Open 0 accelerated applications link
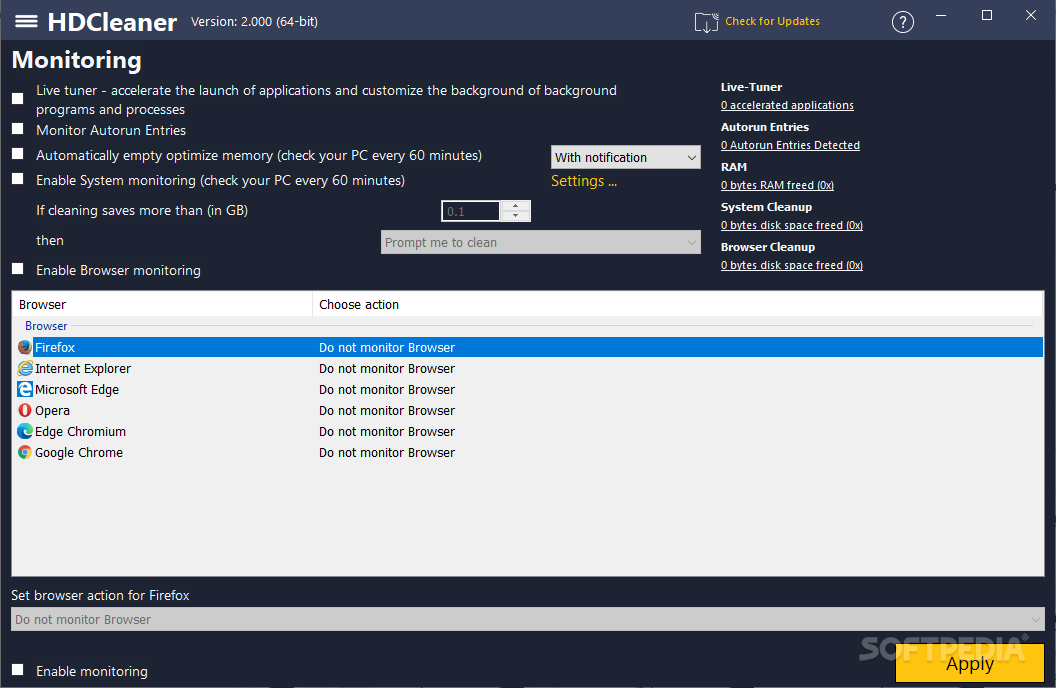This screenshot has height=688, width=1056. 787,106
